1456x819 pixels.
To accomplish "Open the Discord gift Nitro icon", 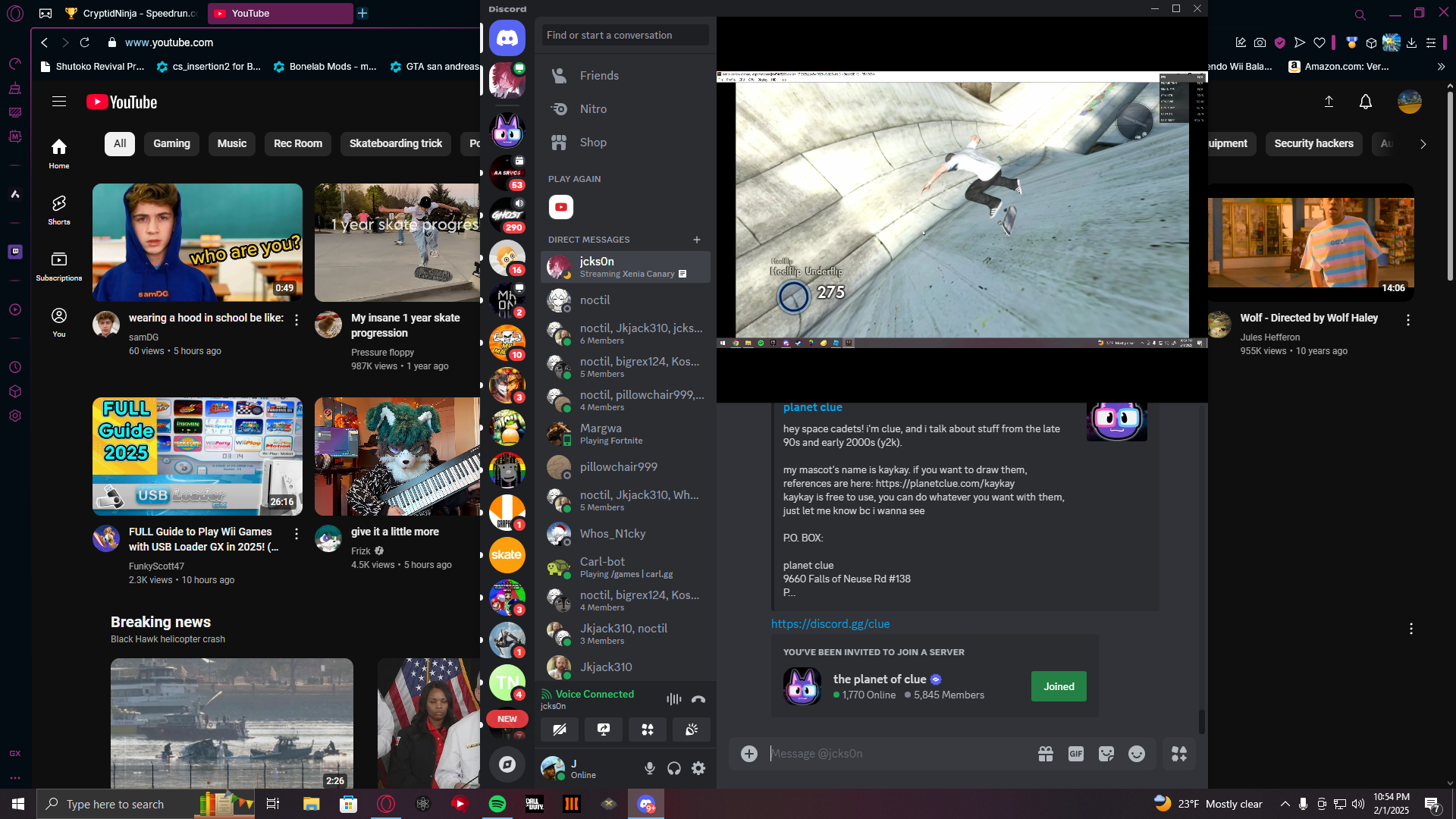I will coord(1045,754).
